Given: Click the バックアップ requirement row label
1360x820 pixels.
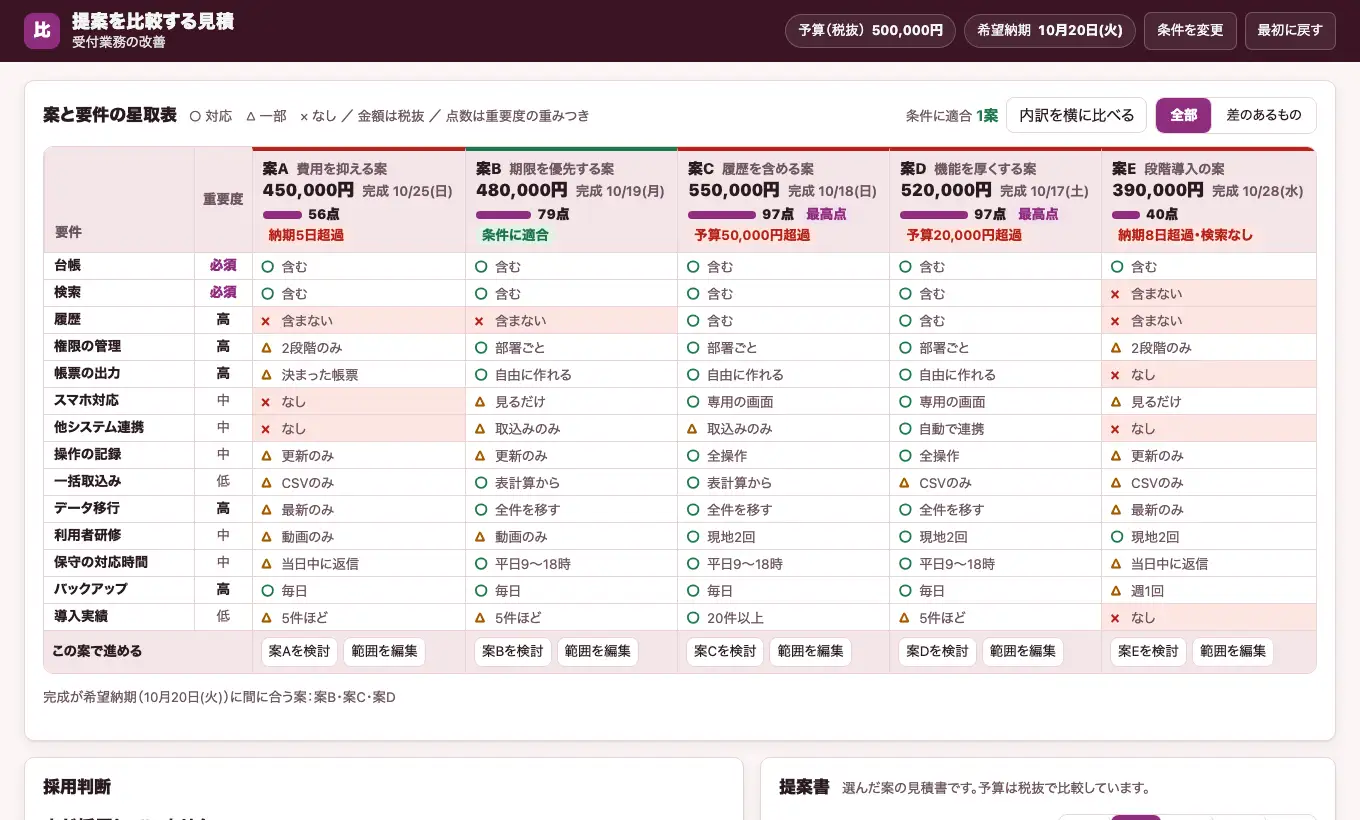Looking at the screenshot, I should click(91, 590).
